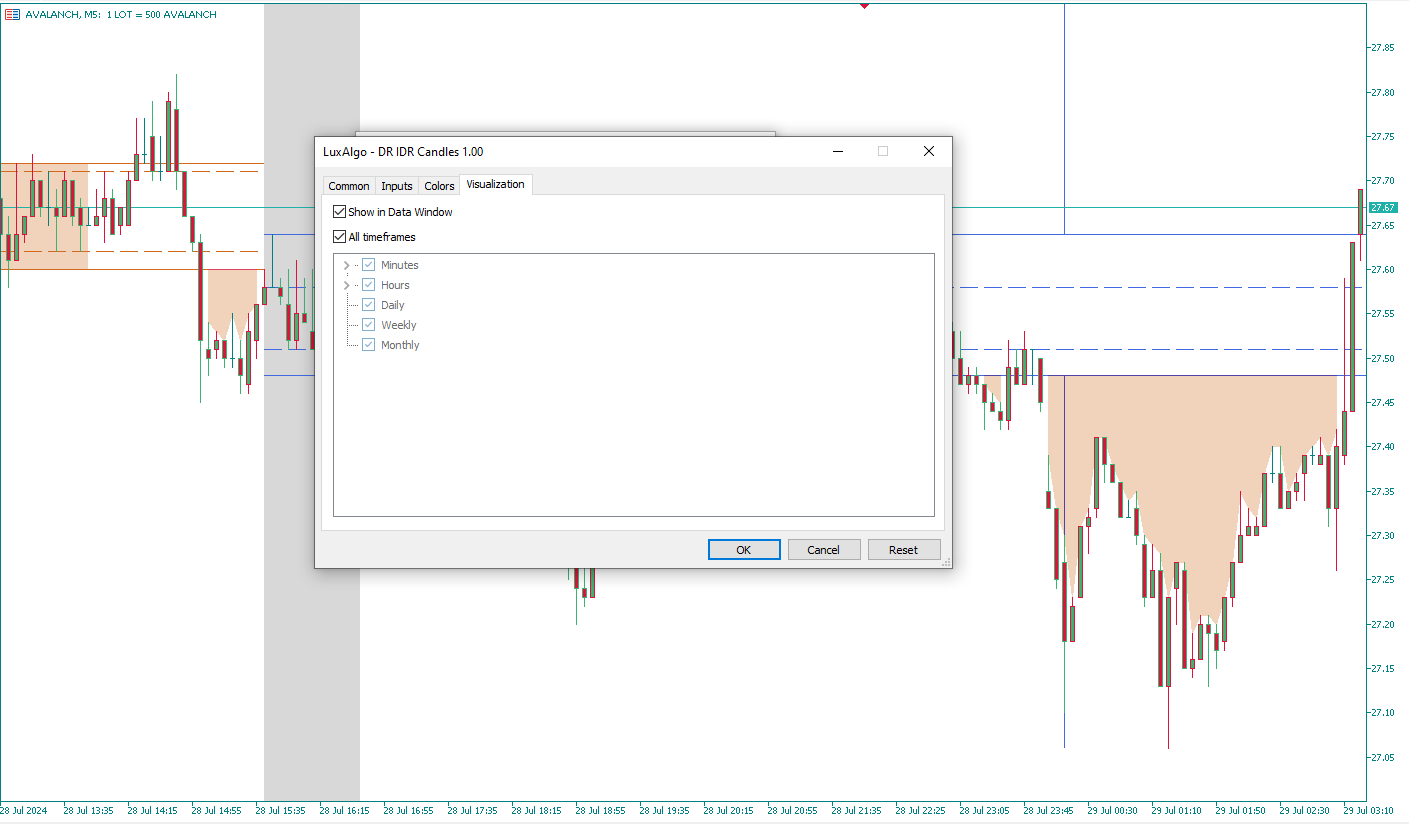Reset indicator settings with Reset button

coord(903,550)
